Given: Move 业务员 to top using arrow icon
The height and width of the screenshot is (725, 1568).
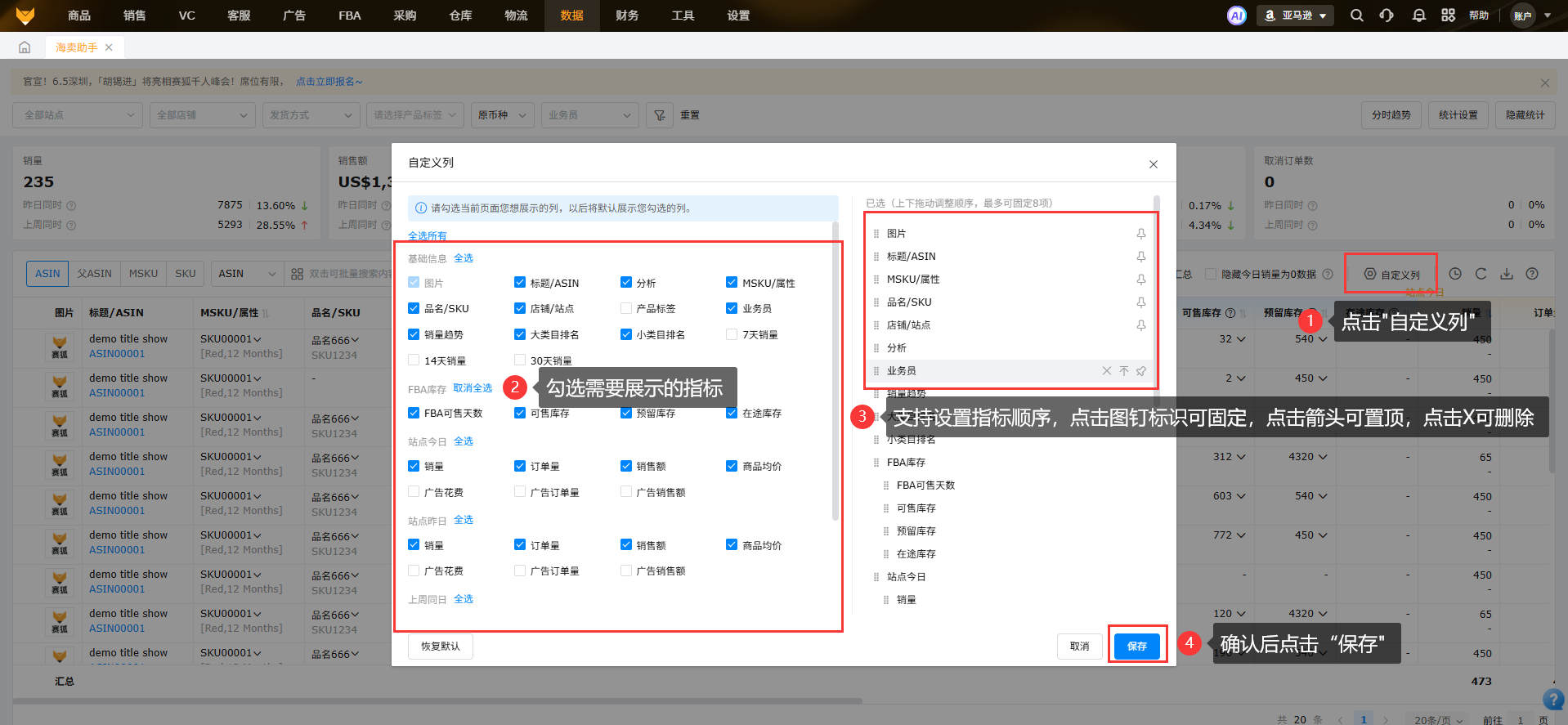Looking at the screenshot, I should pyautogui.click(x=1124, y=371).
